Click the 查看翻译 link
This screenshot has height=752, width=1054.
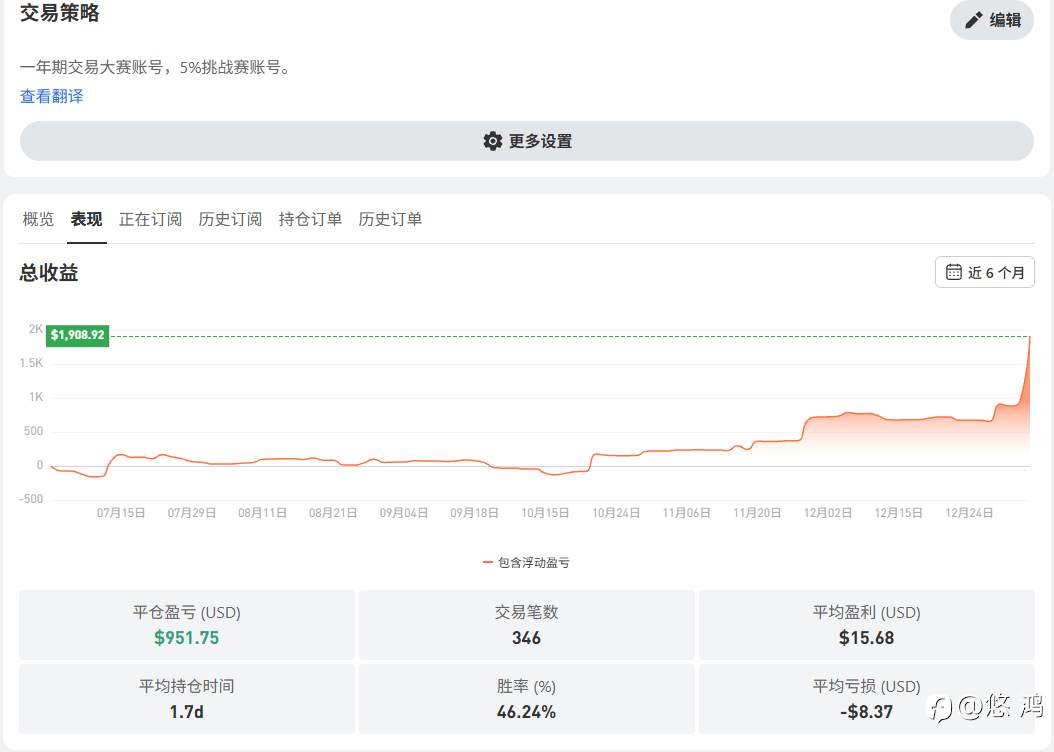coord(51,96)
